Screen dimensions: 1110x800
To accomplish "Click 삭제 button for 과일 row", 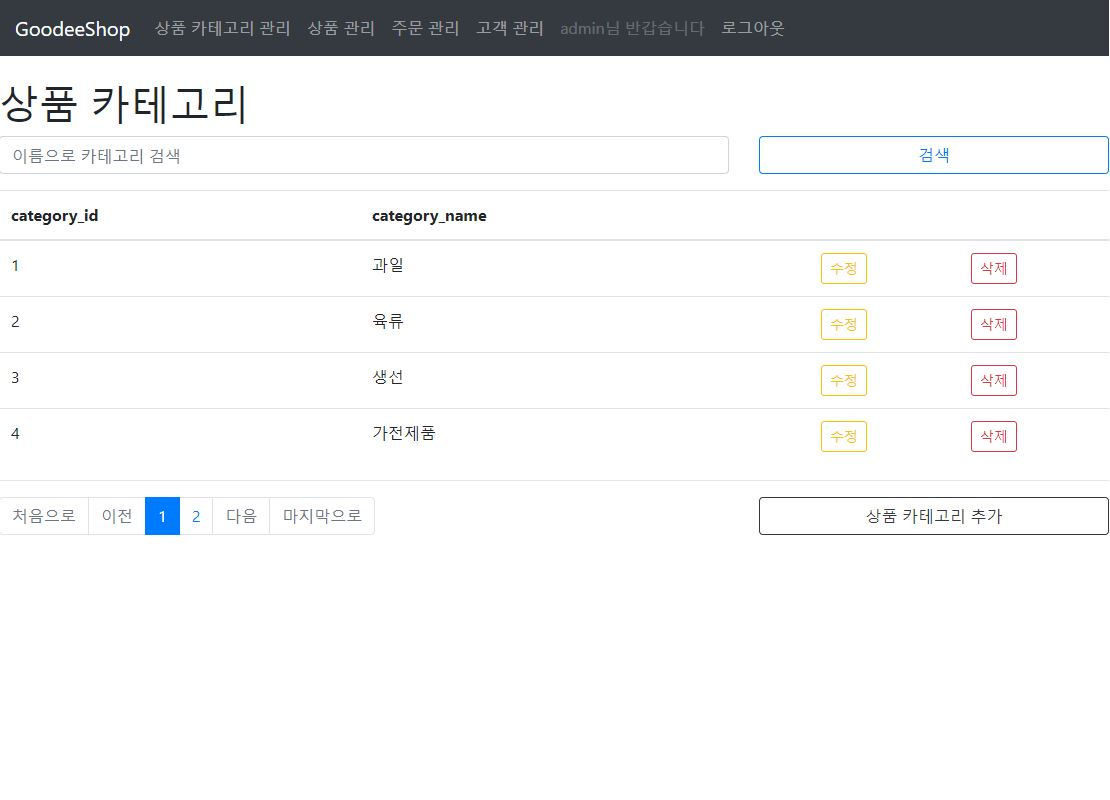I will 994,268.
